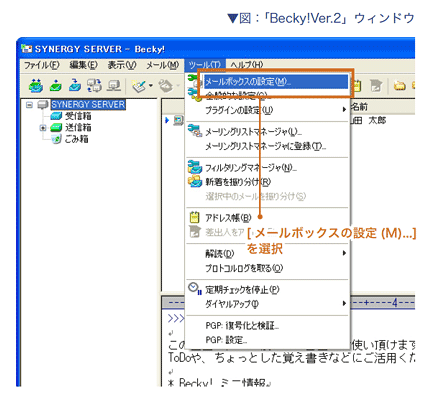Select the SYNERGY SERVER mailbox in the tree
430x403 pixels.
pos(88,105)
